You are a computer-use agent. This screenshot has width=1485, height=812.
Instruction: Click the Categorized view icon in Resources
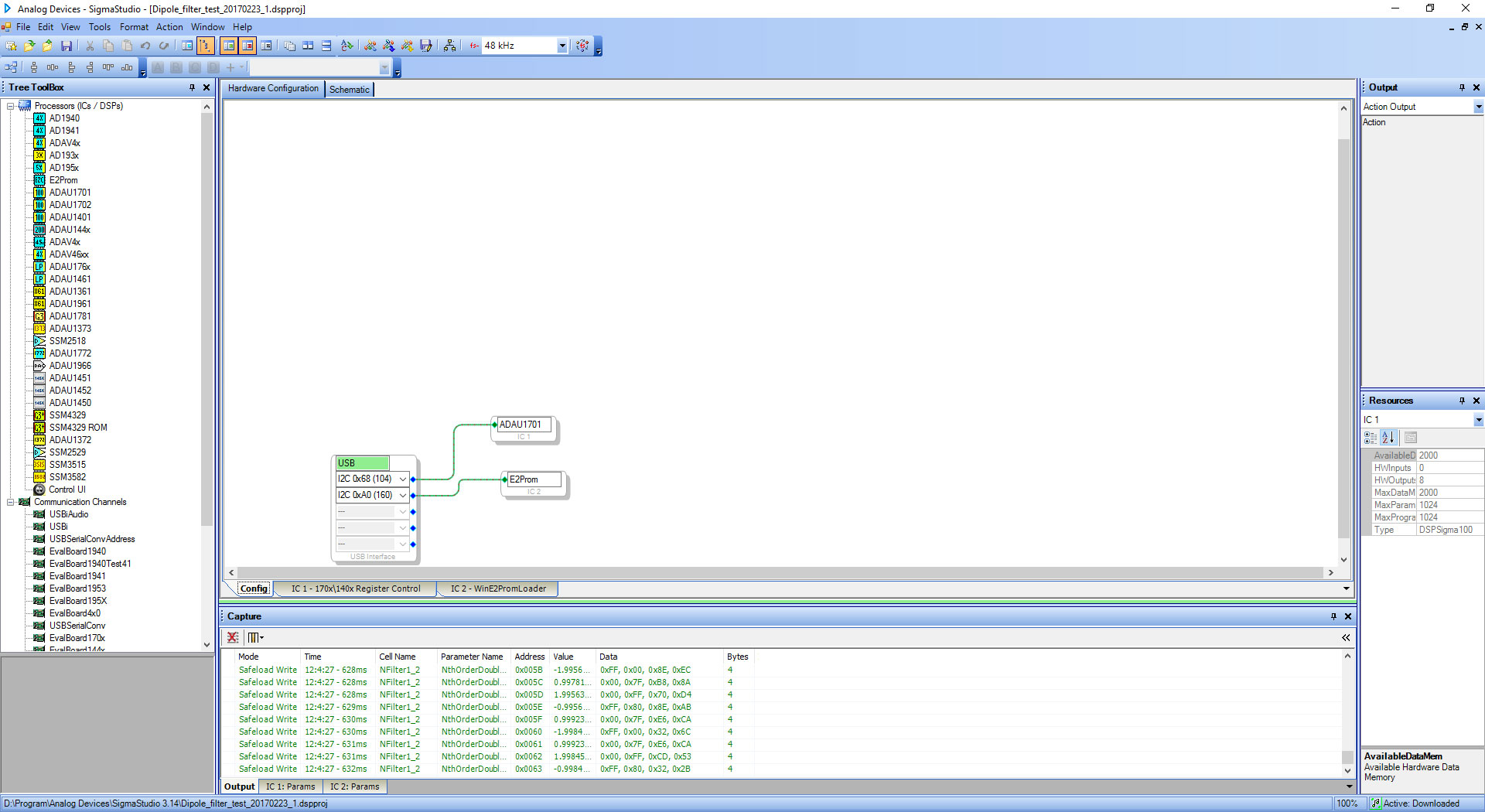[1371, 438]
